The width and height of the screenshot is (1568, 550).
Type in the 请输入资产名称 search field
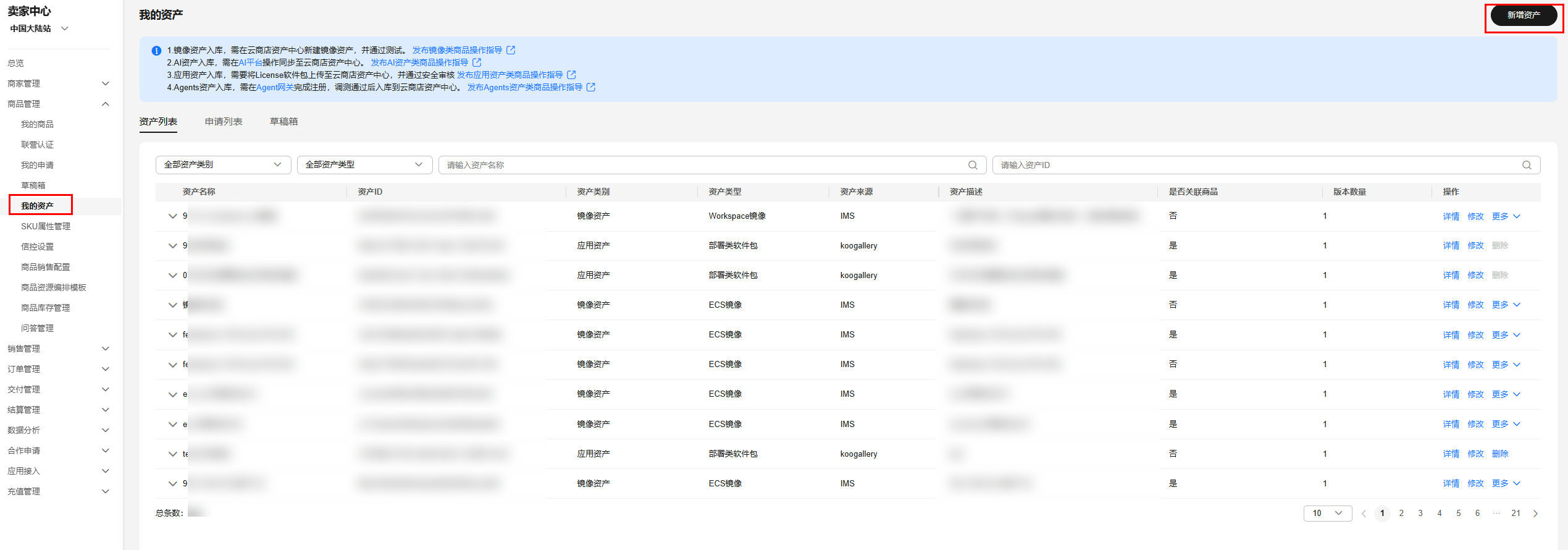click(704, 165)
